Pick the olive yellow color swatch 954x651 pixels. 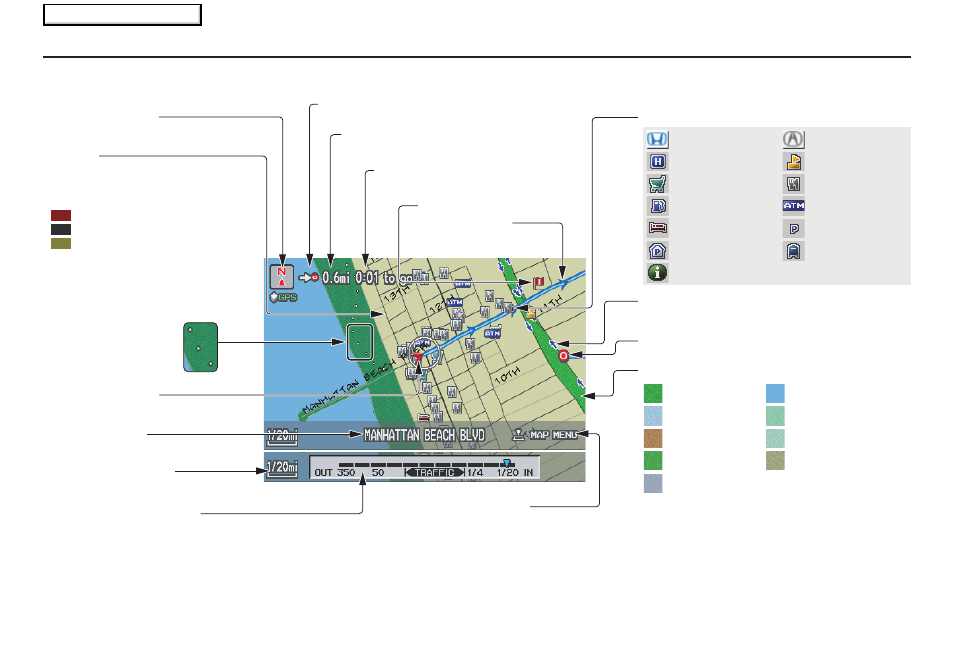point(61,243)
